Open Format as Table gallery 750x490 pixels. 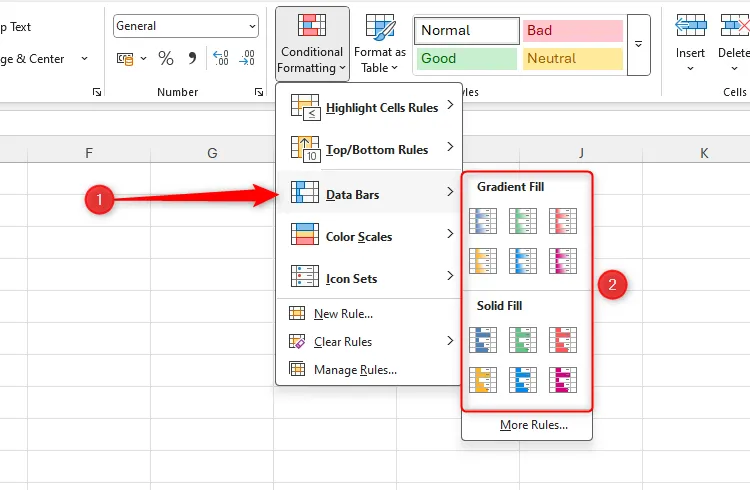click(x=380, y=44)
